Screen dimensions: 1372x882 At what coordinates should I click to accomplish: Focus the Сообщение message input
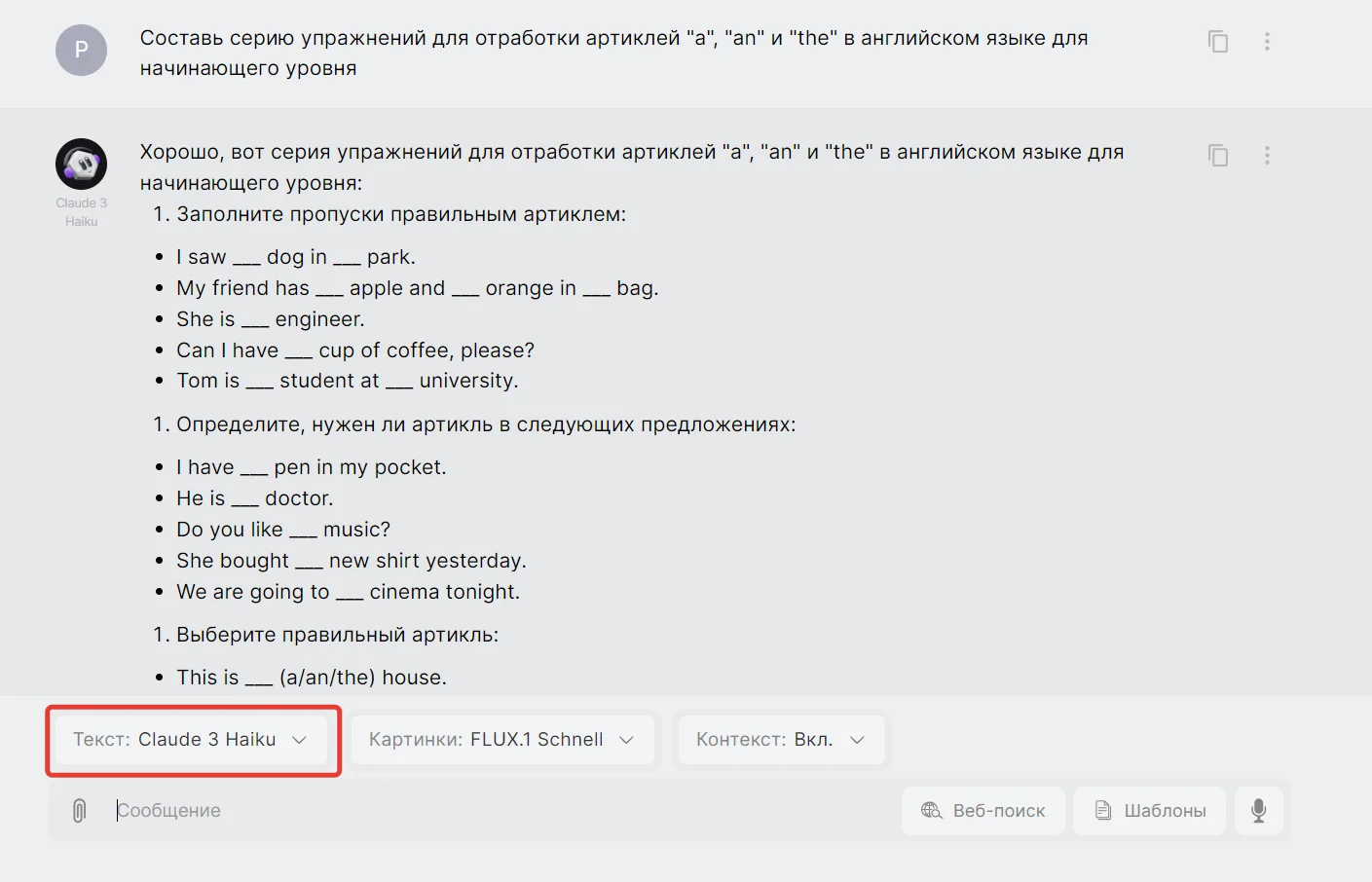tap(487, 810)
